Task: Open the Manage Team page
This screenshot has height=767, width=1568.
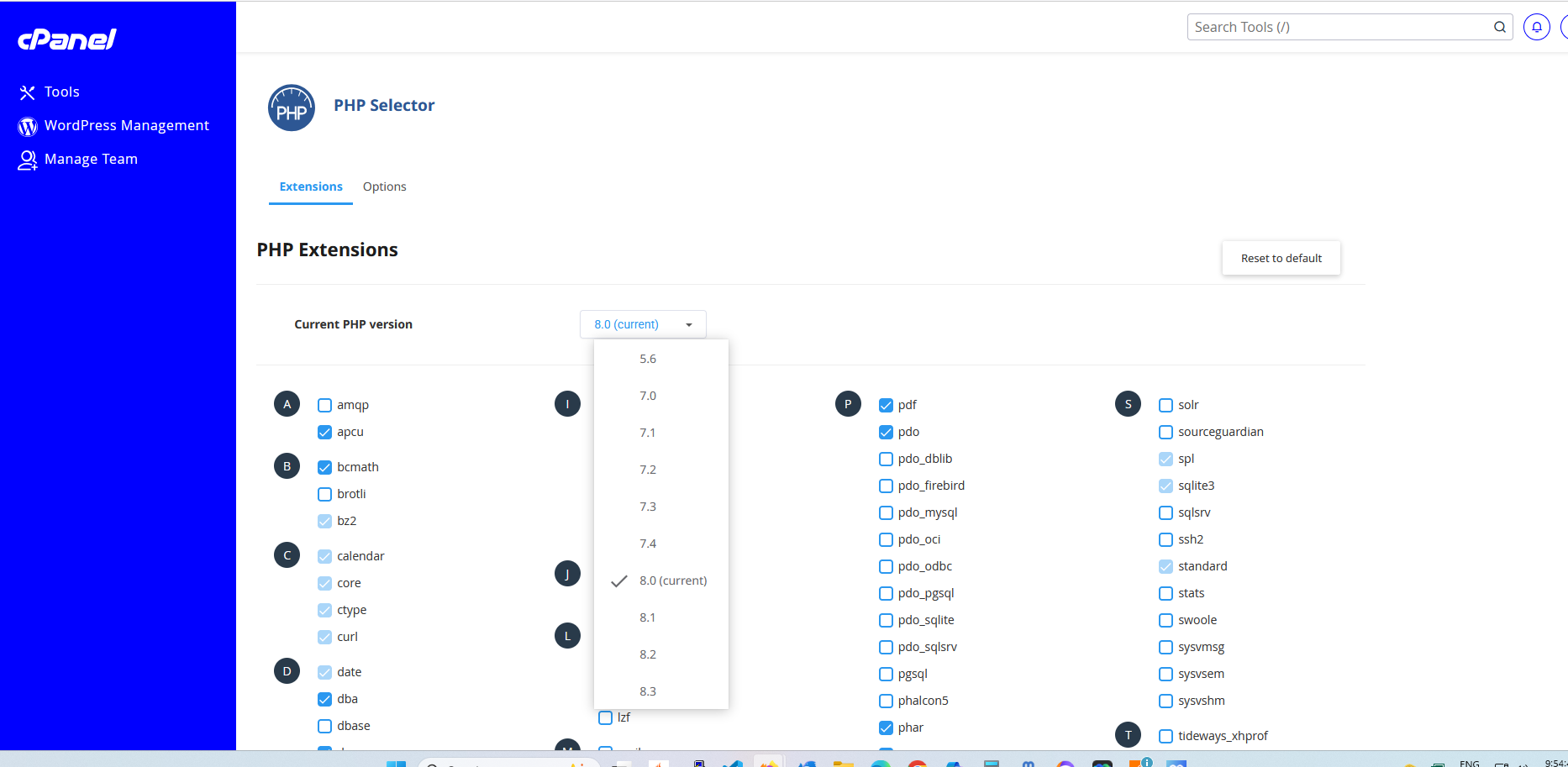Action: 90,160
